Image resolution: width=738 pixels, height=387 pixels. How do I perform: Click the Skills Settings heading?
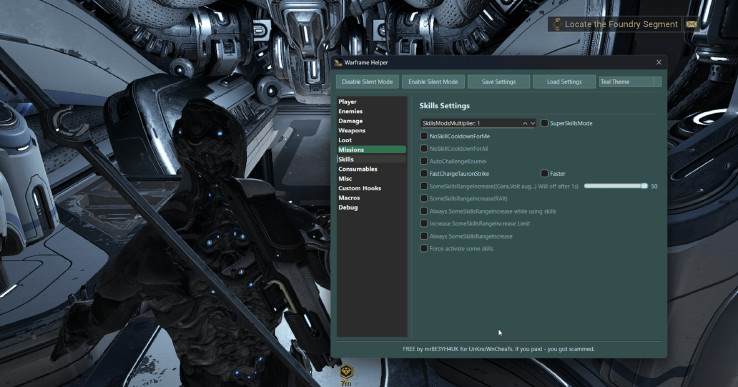pyautogui.click(x=444, y=105)
